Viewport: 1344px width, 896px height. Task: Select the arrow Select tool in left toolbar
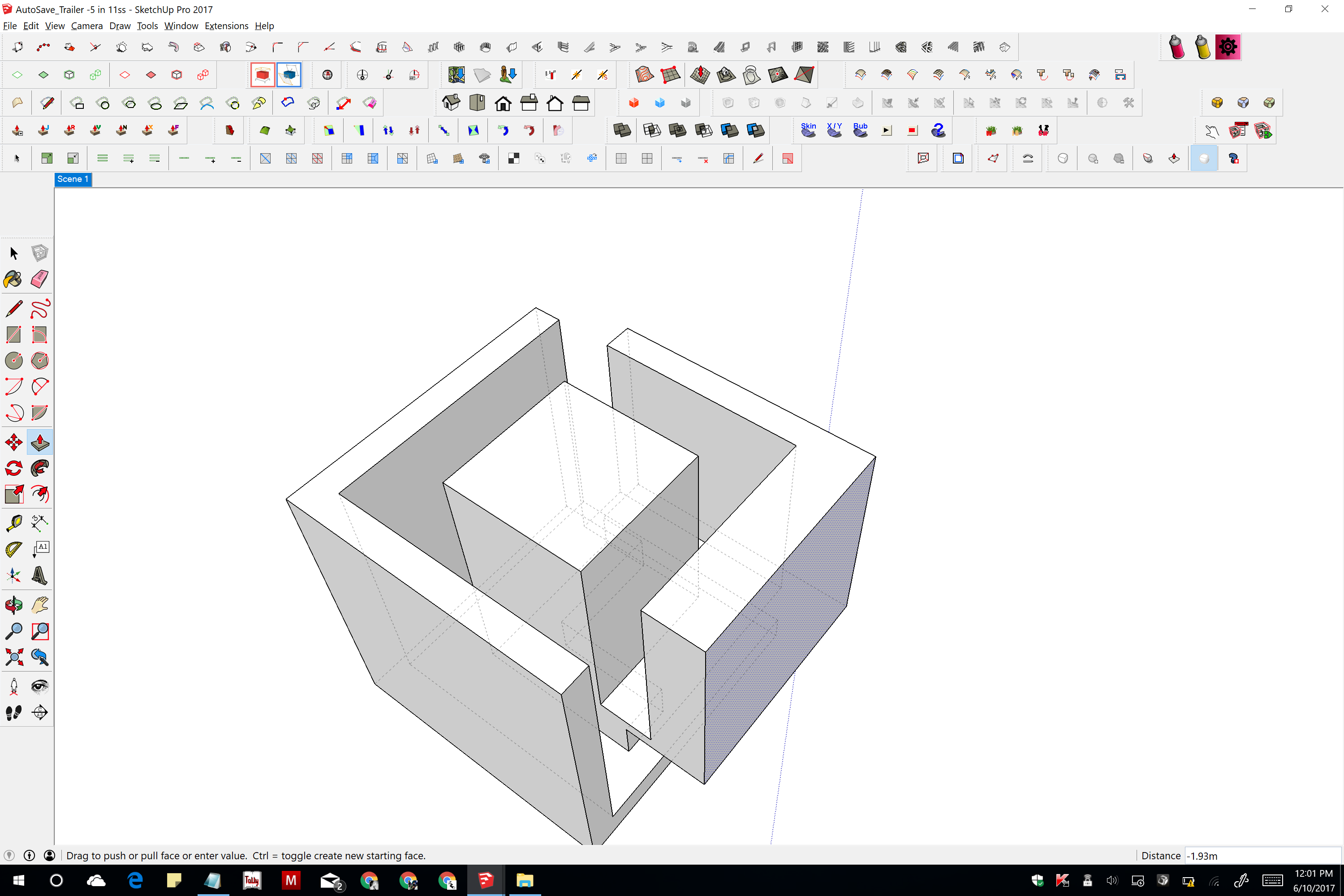[14, 253]
